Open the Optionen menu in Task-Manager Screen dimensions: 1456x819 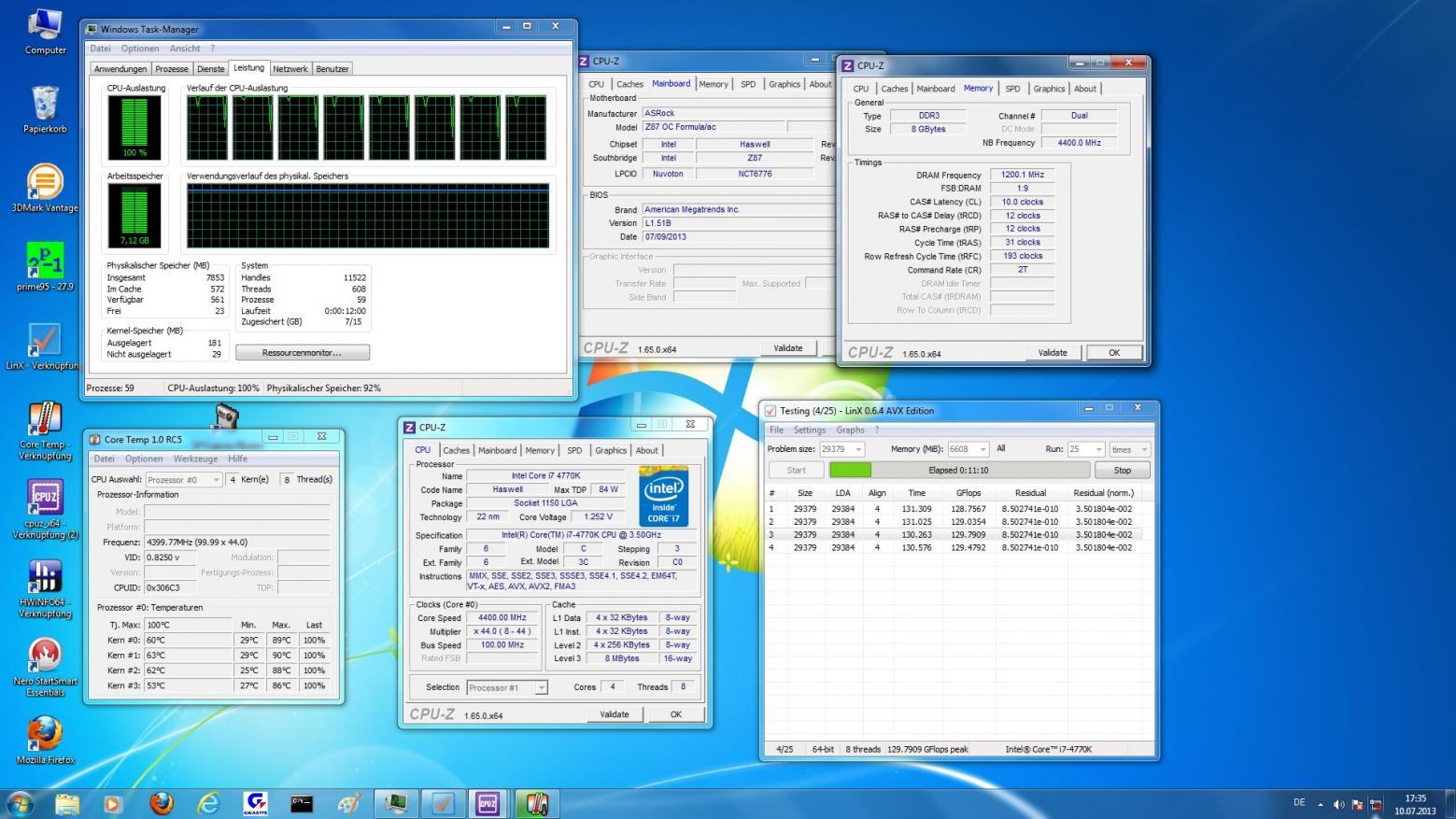pyautogui.click(x=140, y=49)
